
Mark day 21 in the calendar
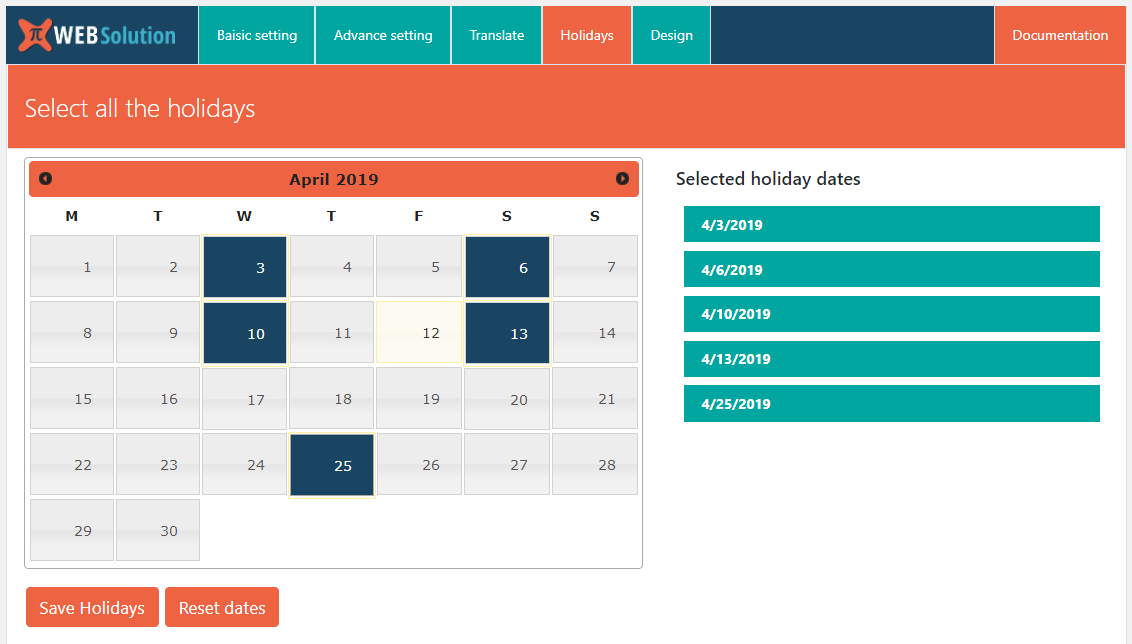595,399
